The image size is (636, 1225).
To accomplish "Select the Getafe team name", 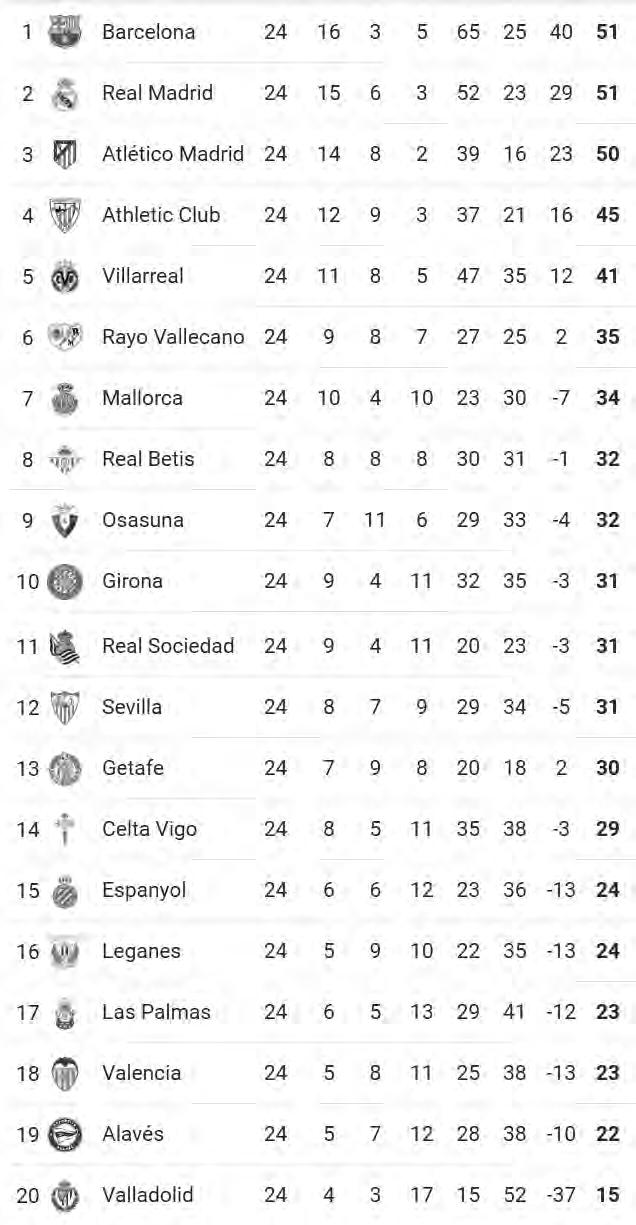I will [x=133, y=768].
